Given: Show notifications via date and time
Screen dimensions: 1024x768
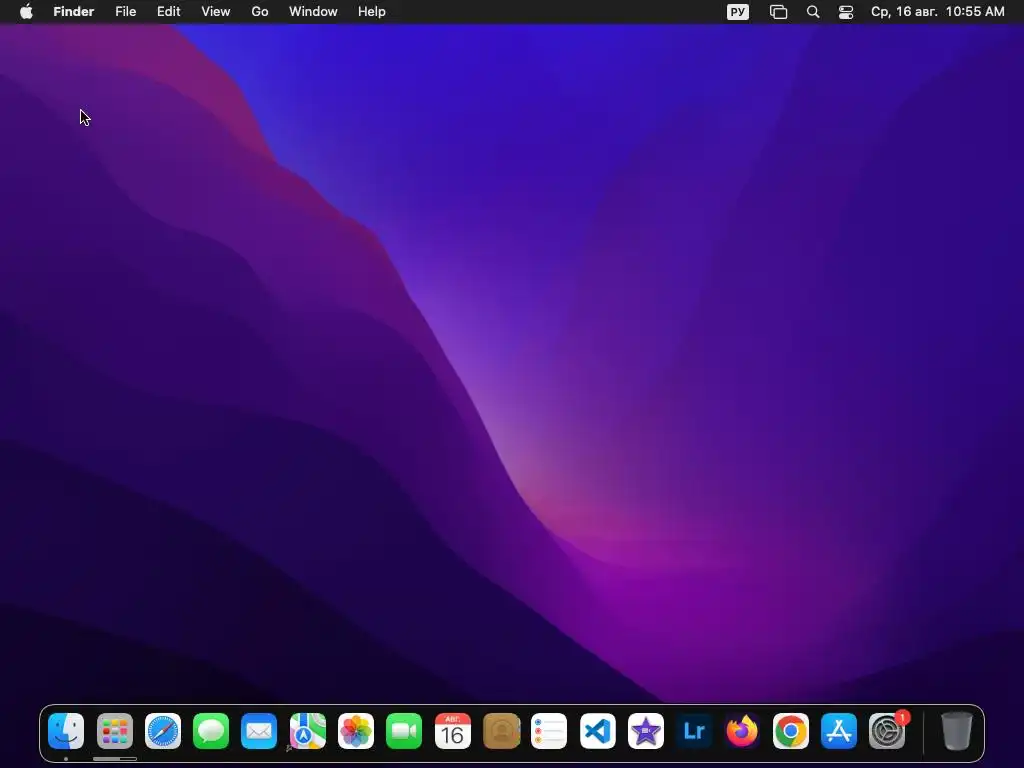Looking at the screenshot, I should (938, 12).
